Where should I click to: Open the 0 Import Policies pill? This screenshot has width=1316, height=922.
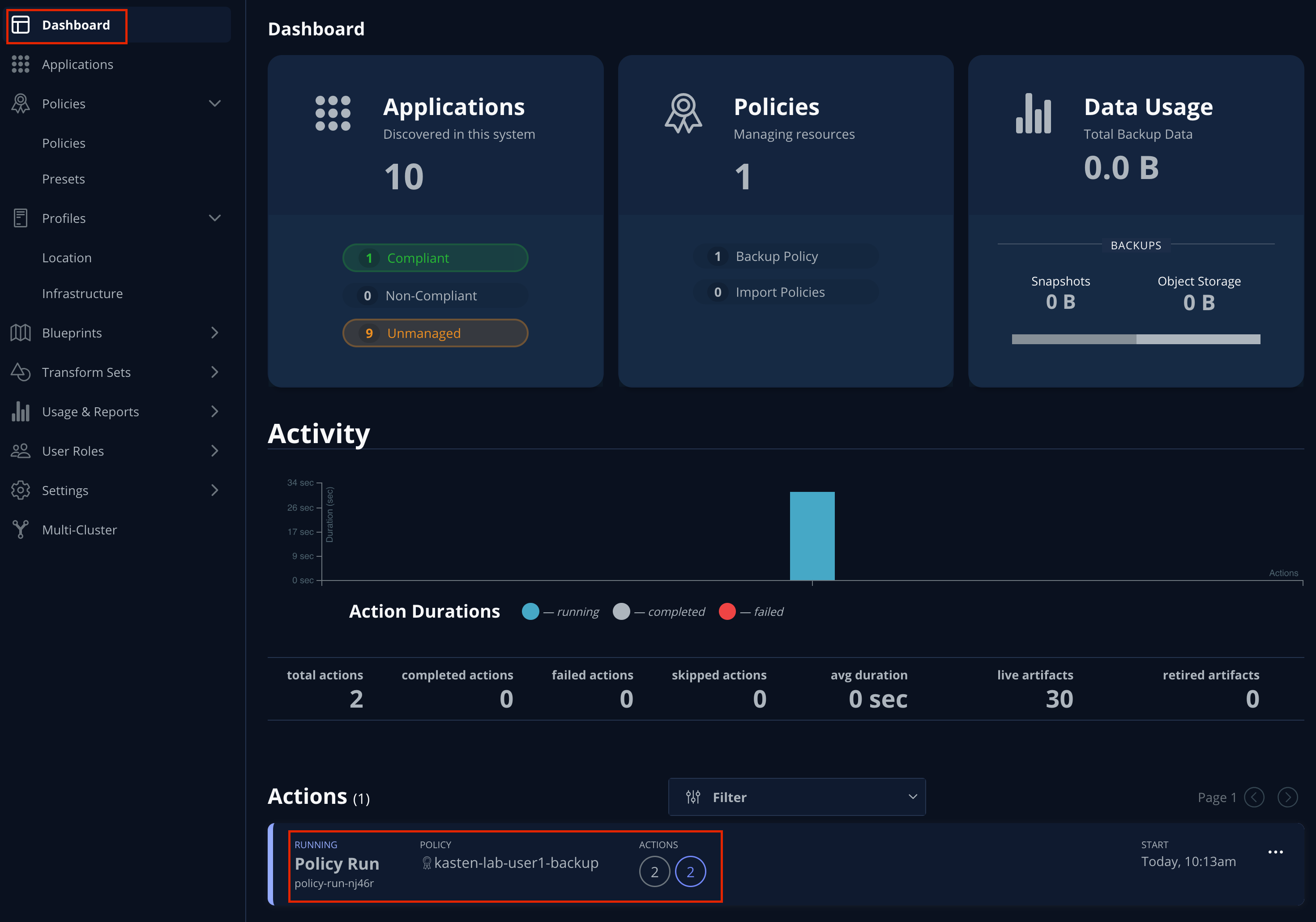point(785,292)
